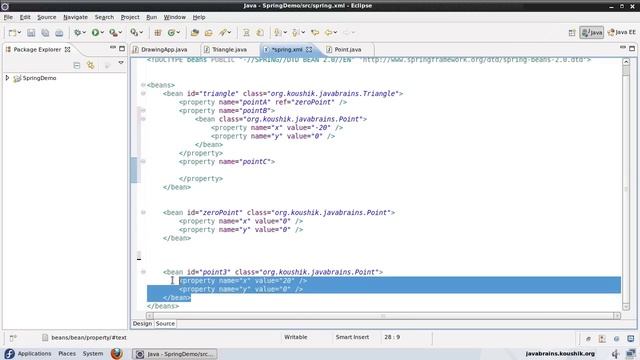
Task: Open the Run dropdown arrow
Action: [102, 33]
